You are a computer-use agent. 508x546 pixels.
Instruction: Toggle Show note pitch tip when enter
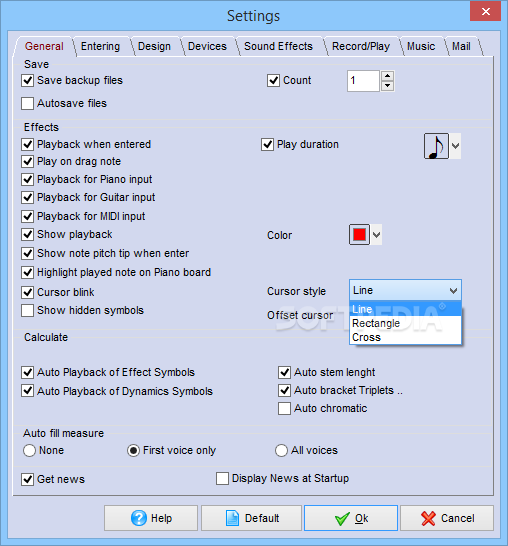[28, 253]
